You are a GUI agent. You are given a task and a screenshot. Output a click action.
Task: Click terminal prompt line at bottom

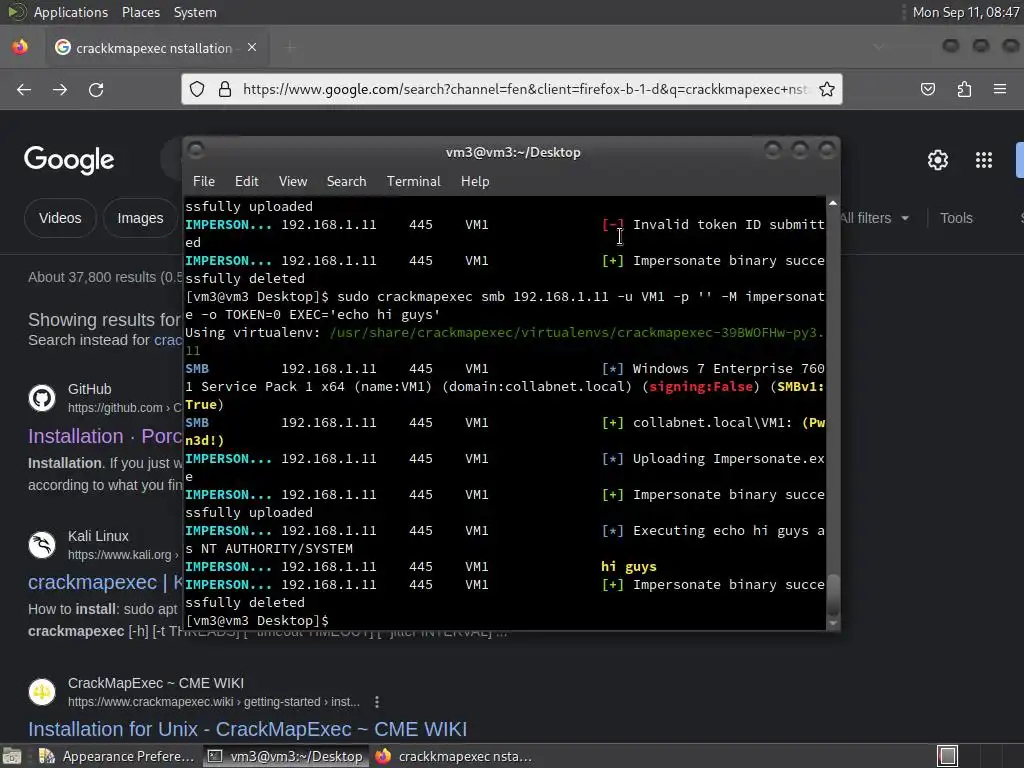[257, 620]
